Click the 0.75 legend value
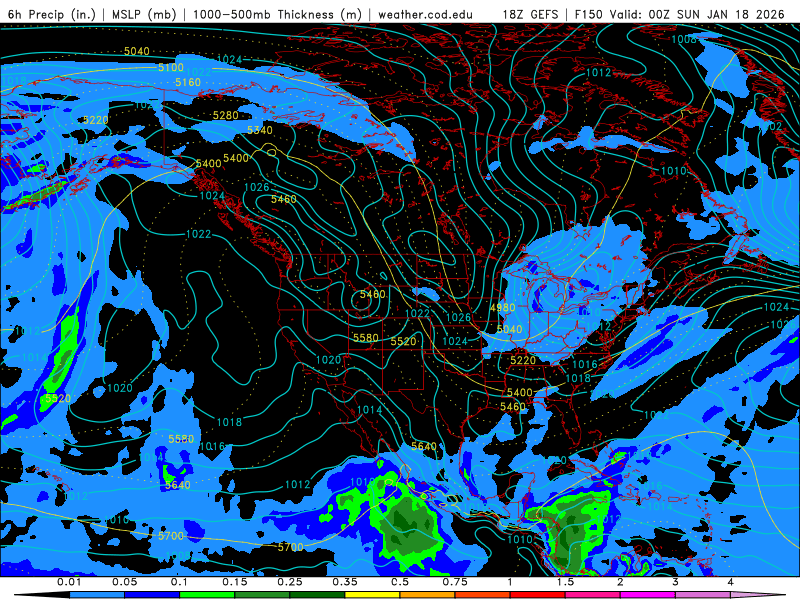This screenshot has width=800, height=600. point(455,582)
